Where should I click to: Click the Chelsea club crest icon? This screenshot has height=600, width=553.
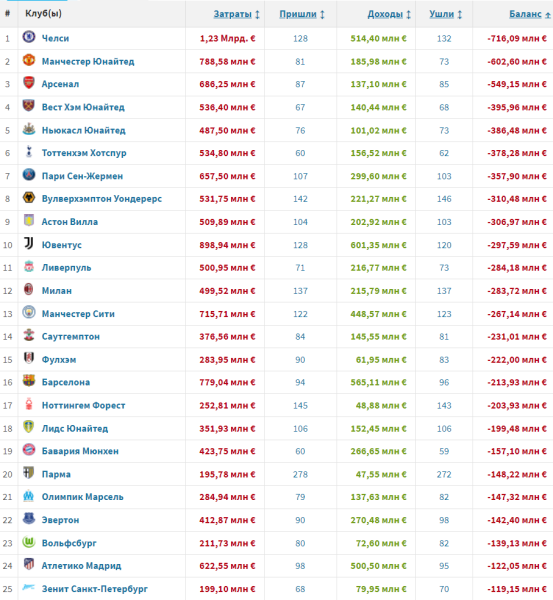29,37
